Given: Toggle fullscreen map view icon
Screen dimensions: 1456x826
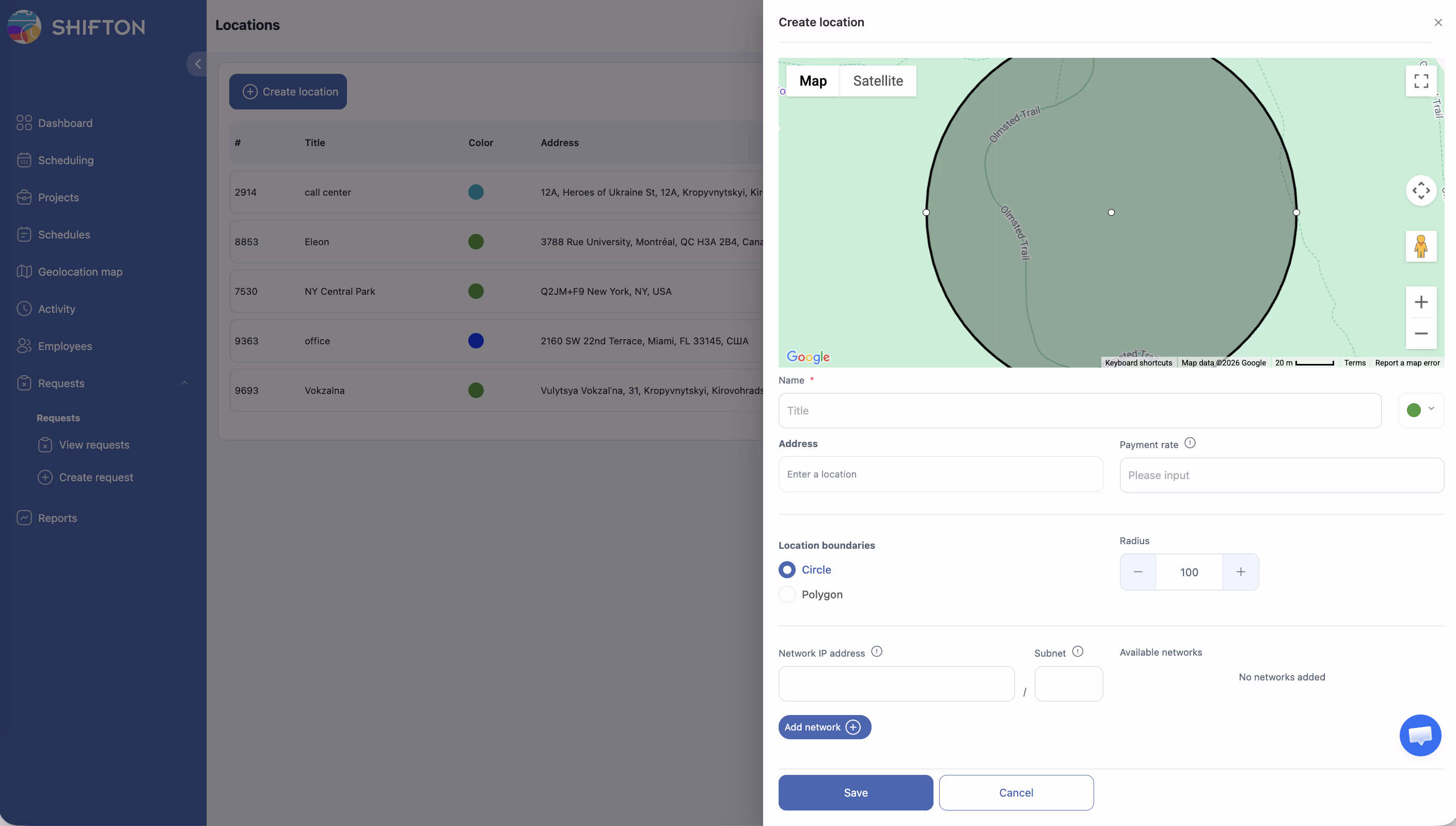Looking at the screenshot, I should pyautogui.click(x=1421, y=81).
